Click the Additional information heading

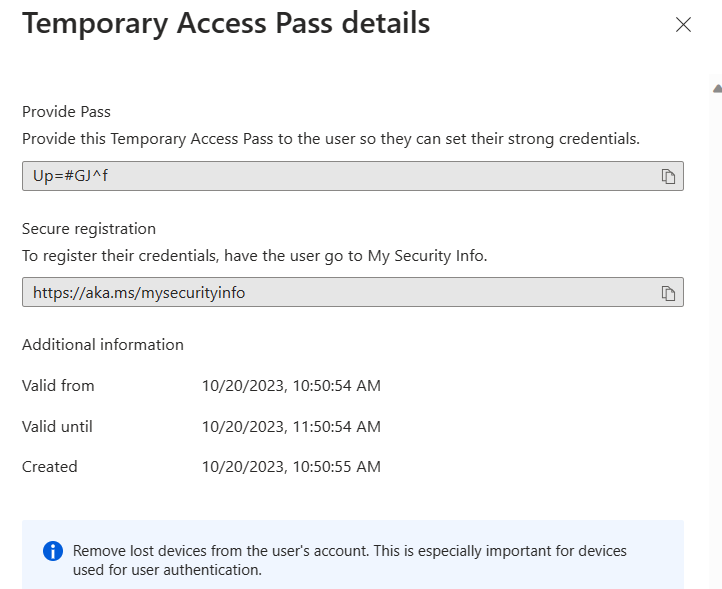point(103,344)
